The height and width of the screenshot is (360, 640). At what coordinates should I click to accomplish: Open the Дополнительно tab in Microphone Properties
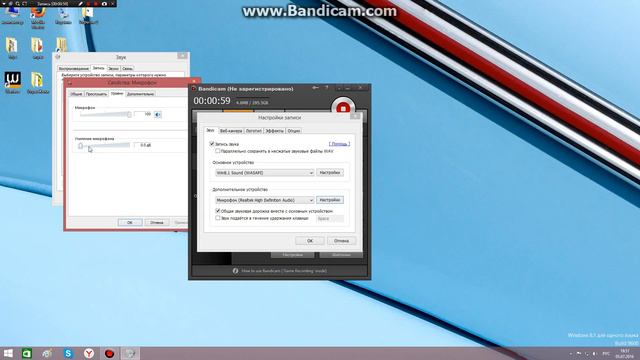click(140, 94)
